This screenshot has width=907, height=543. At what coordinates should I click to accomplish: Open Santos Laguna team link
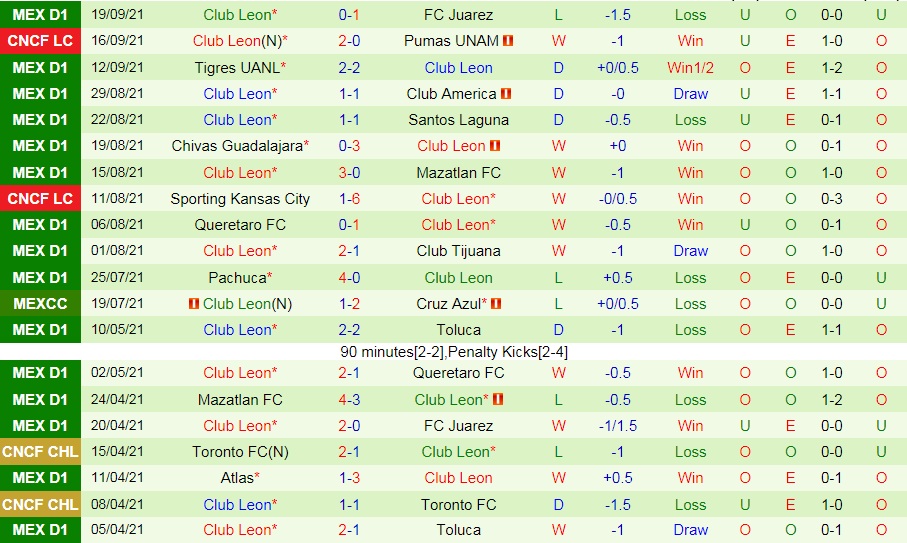[x=458, y=120]
